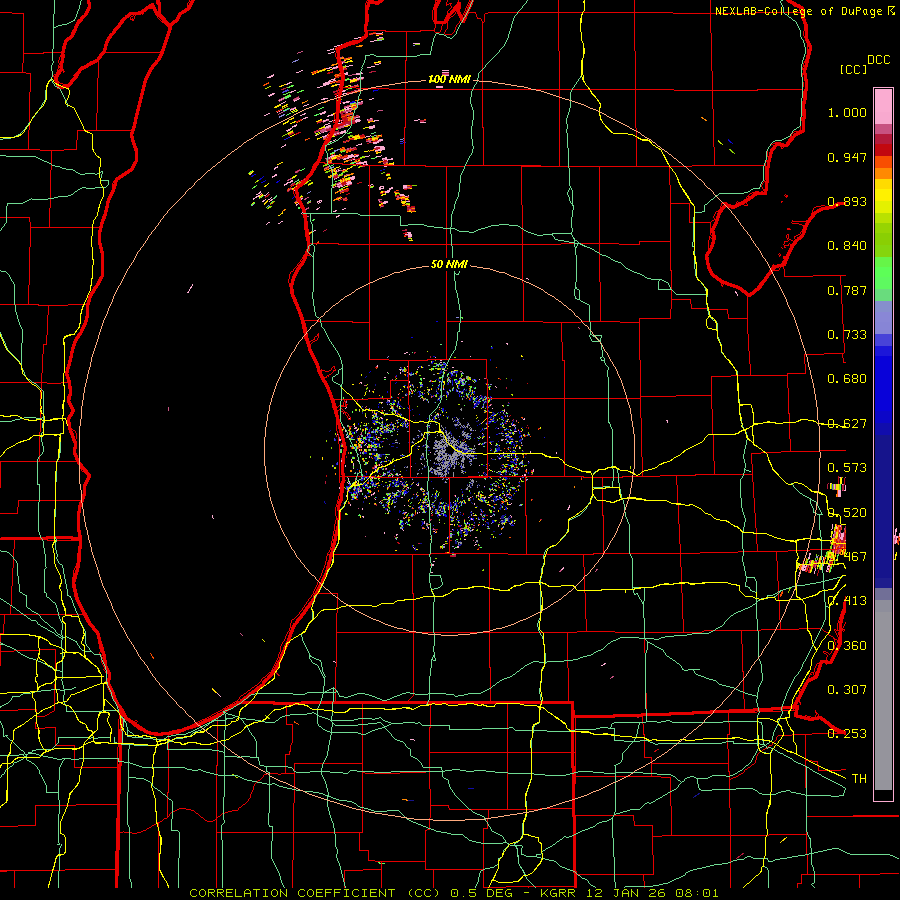The width and height of the screenshot is (900, 900).
Task: Click the 0.947 scale value
Action: tap(847, 157)
